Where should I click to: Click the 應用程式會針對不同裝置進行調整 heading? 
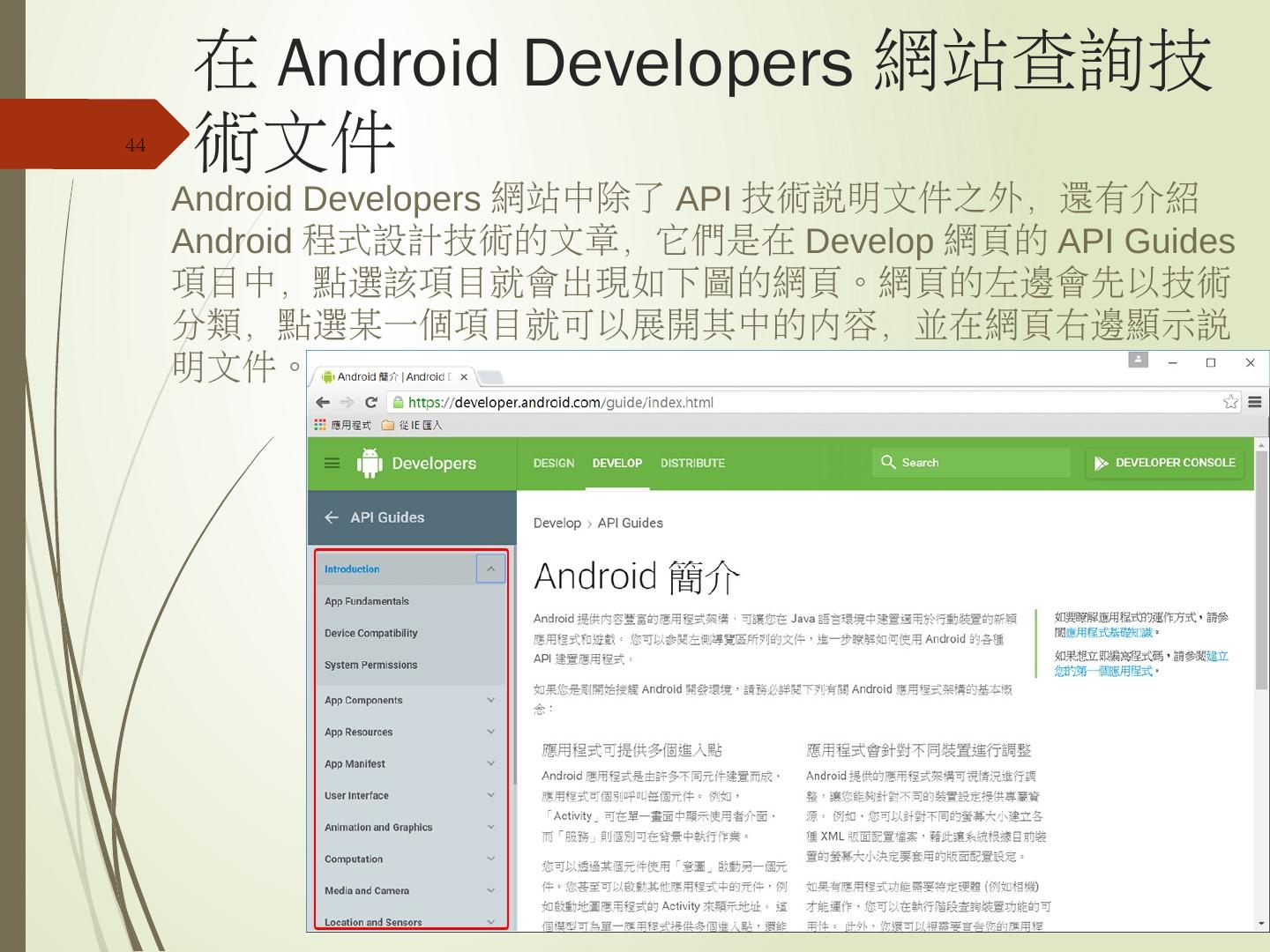click(x=918, y=750)
